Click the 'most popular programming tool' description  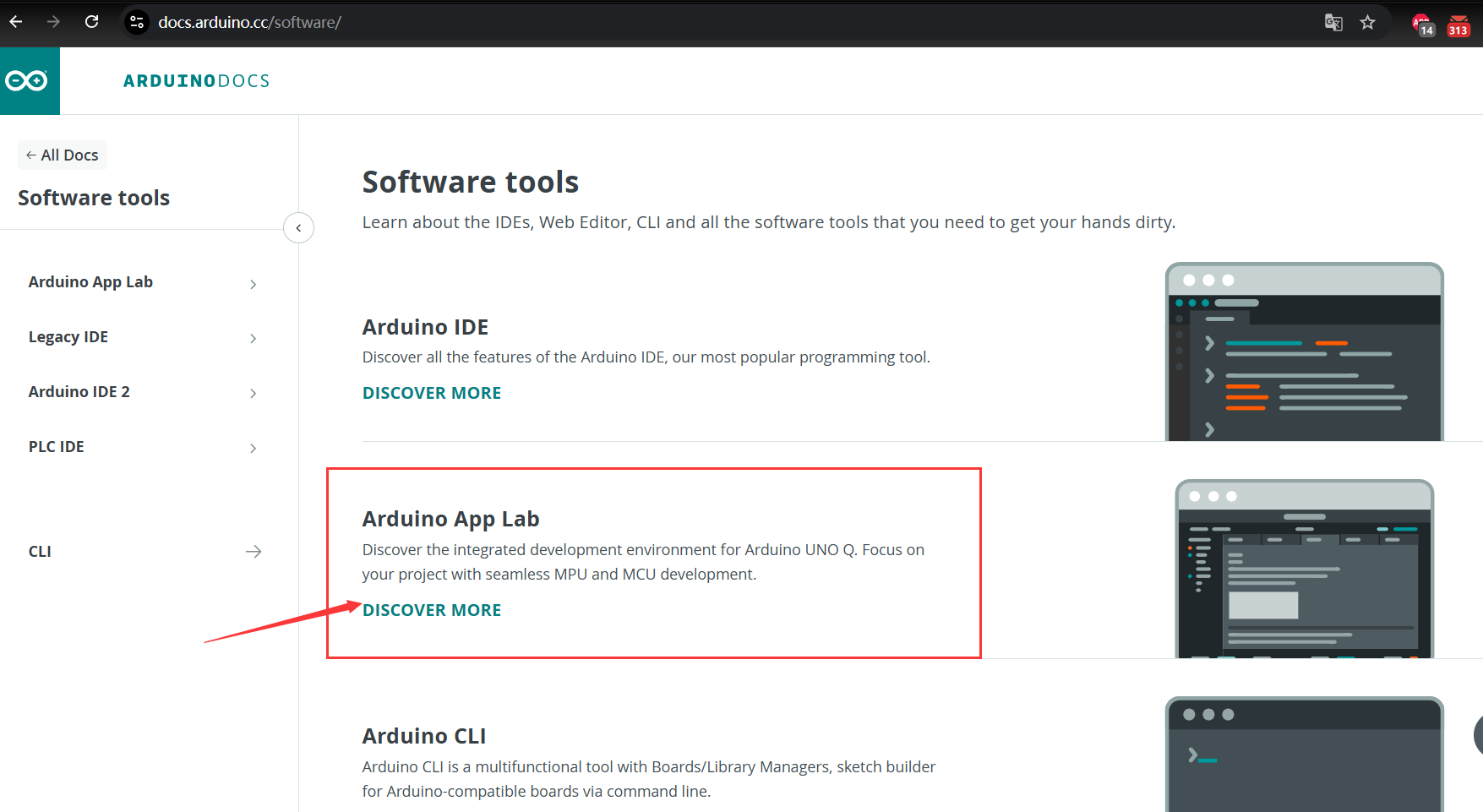[646, 357]
